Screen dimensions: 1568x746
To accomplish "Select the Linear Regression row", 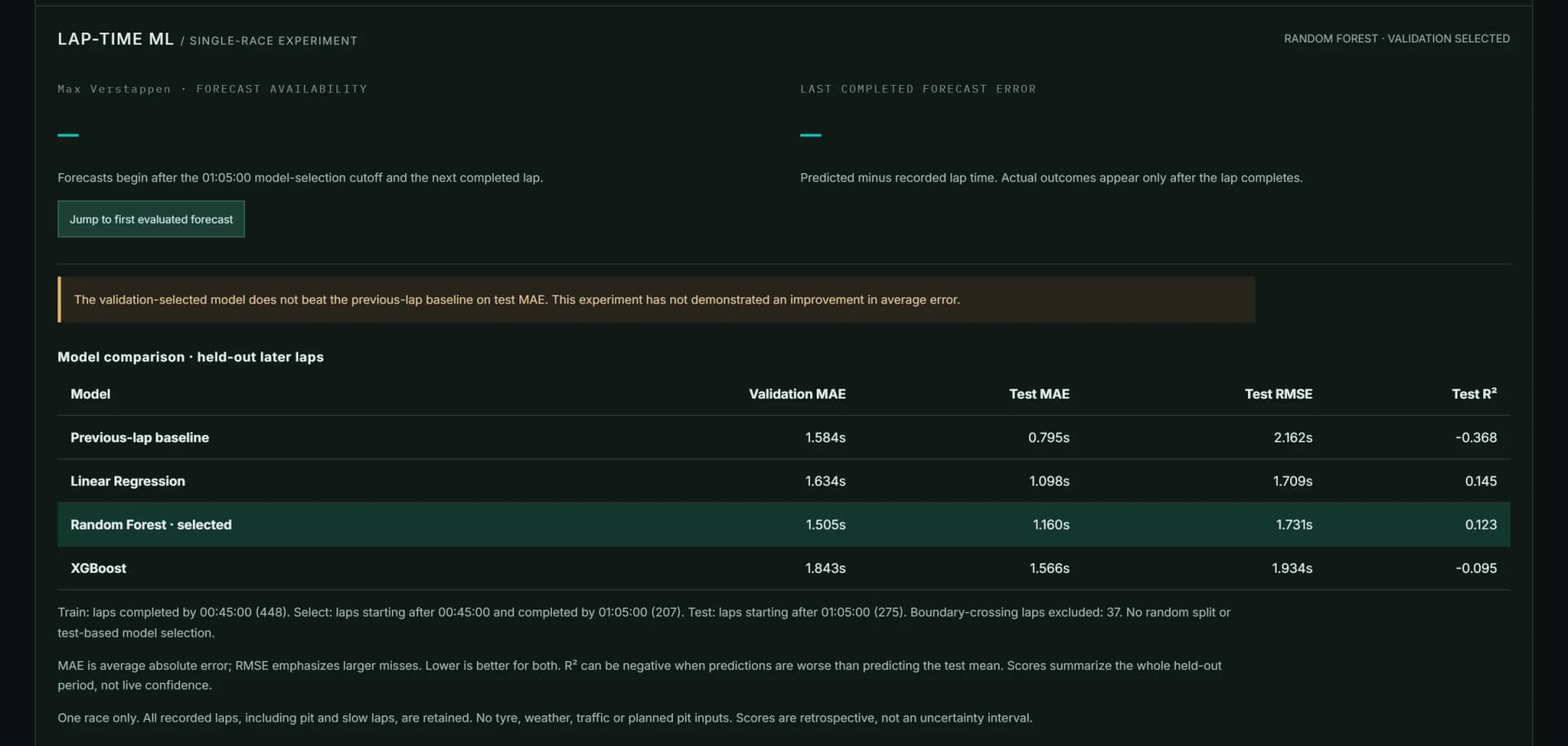I will point(783,481).
